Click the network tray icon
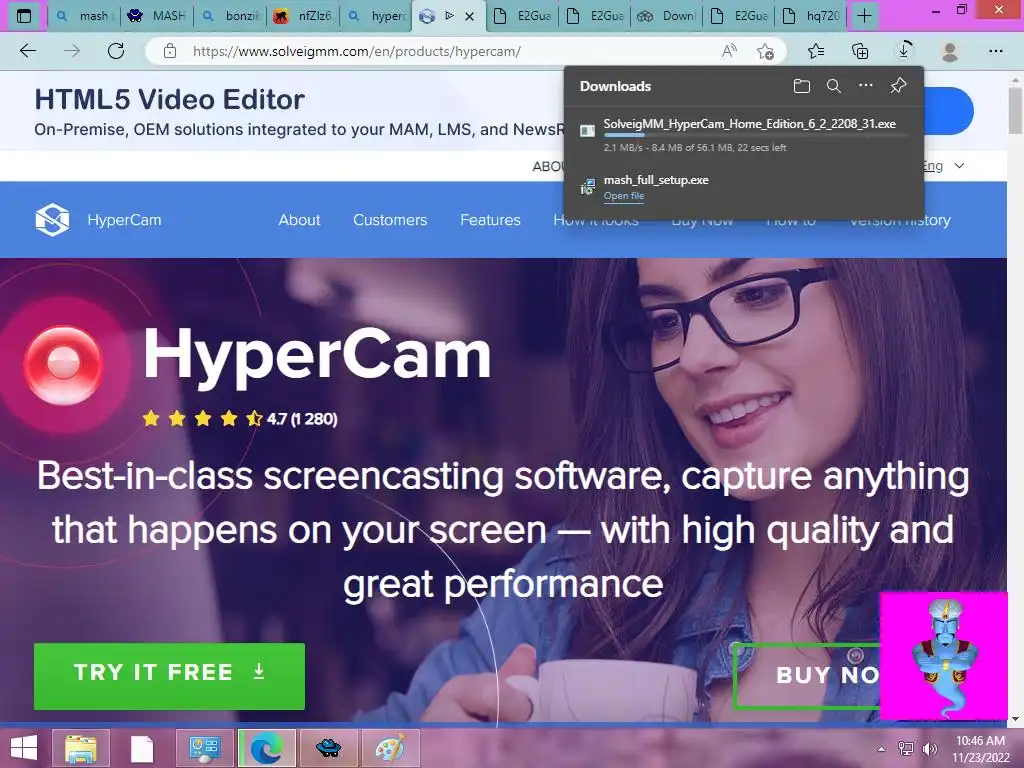Screen dimensions: 1024x768 pos(906,748)
